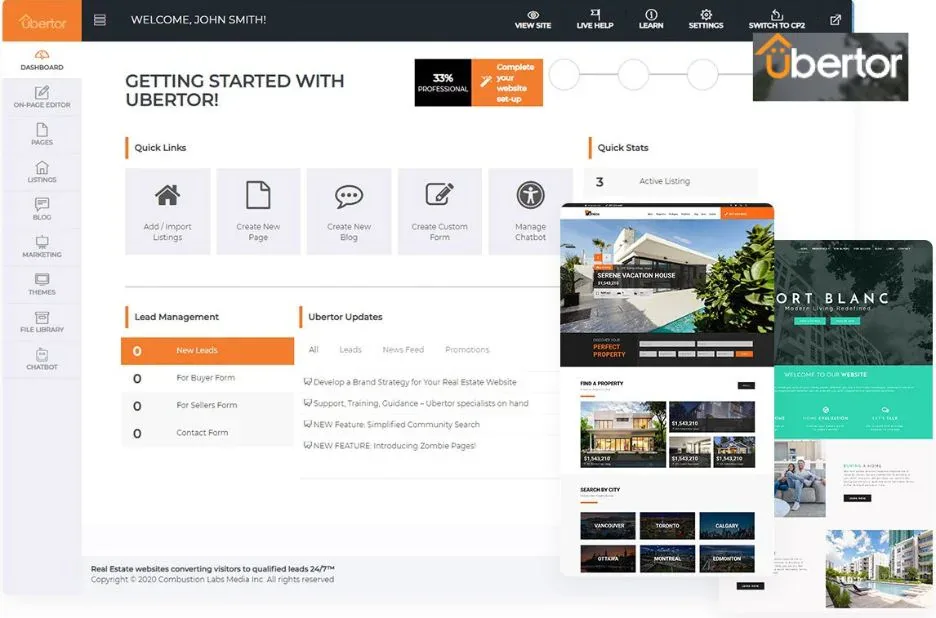Select the New Leads row
936x618 pixels.
pos(207,351)
